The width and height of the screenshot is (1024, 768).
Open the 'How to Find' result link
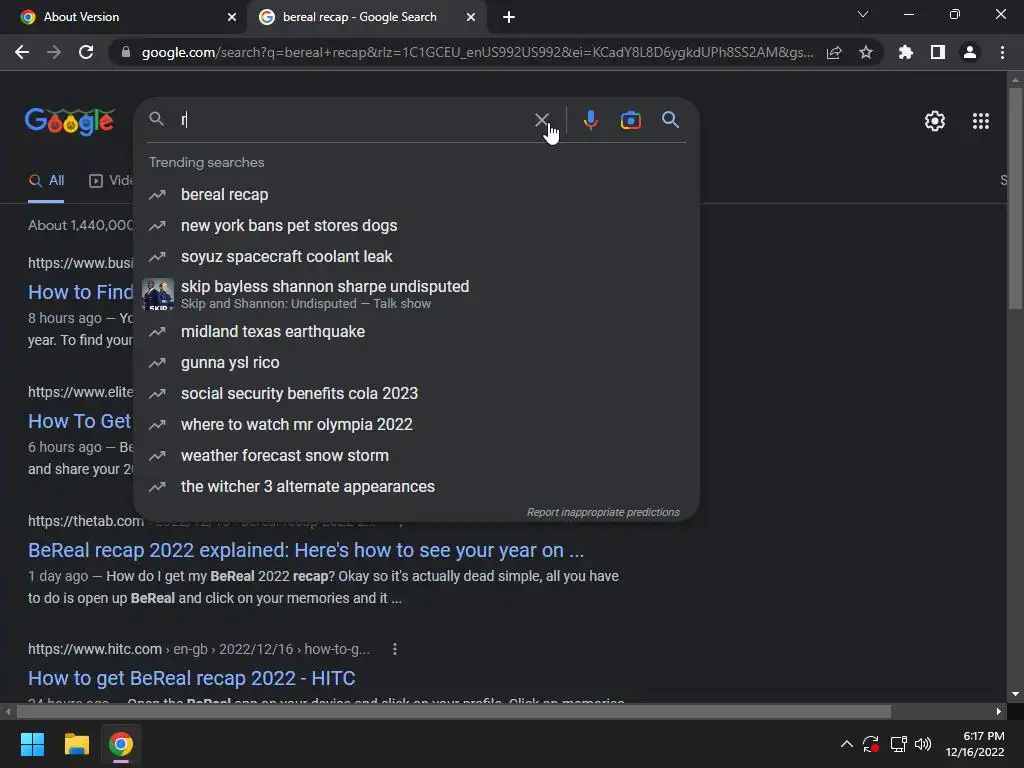click(x=80, y=293)
